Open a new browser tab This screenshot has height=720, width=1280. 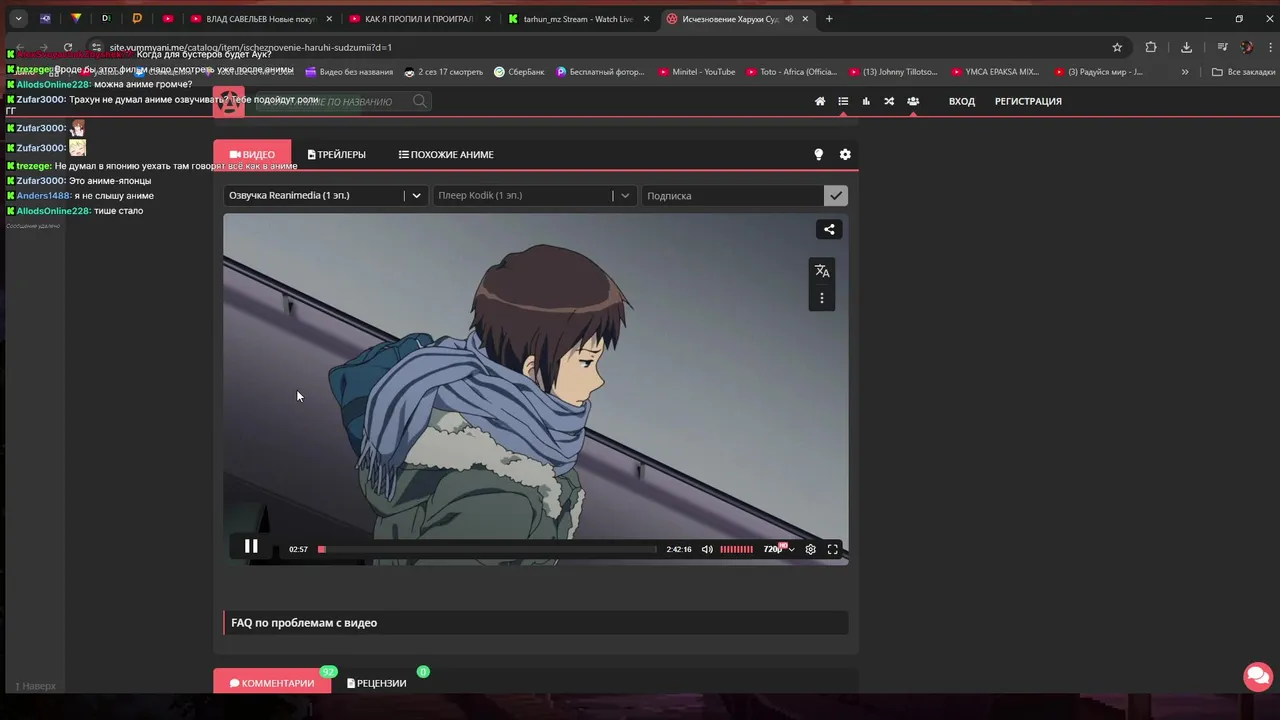(x=829, y=19)
